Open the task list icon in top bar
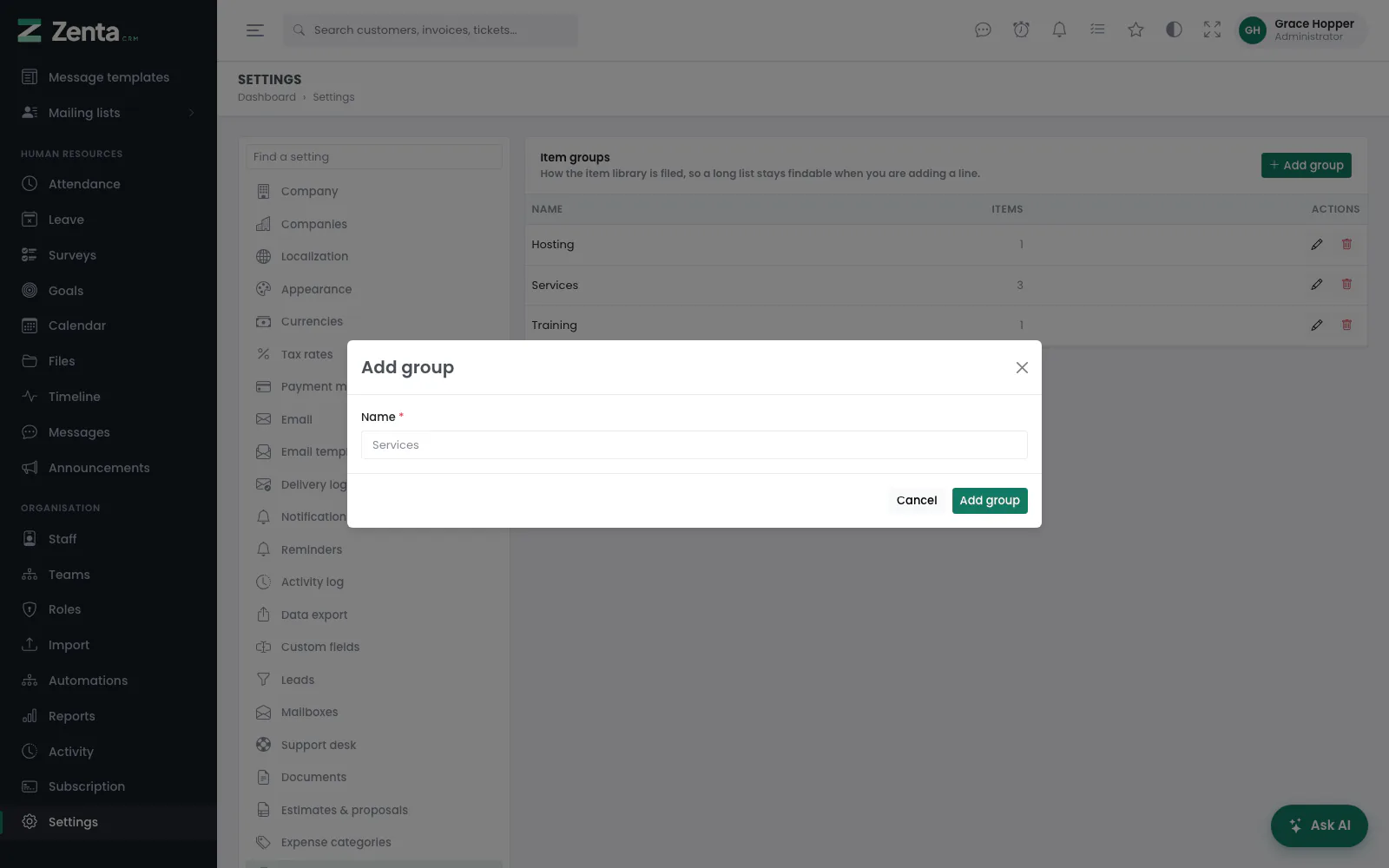This screenshot has height=868, width=1389. [x=1097, y=30]
